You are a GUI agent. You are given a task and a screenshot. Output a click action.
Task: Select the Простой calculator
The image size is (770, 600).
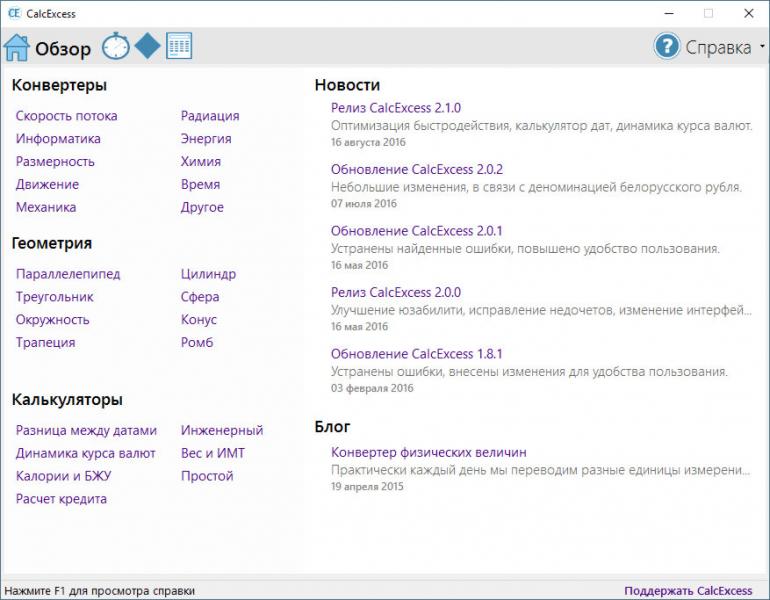207,476
